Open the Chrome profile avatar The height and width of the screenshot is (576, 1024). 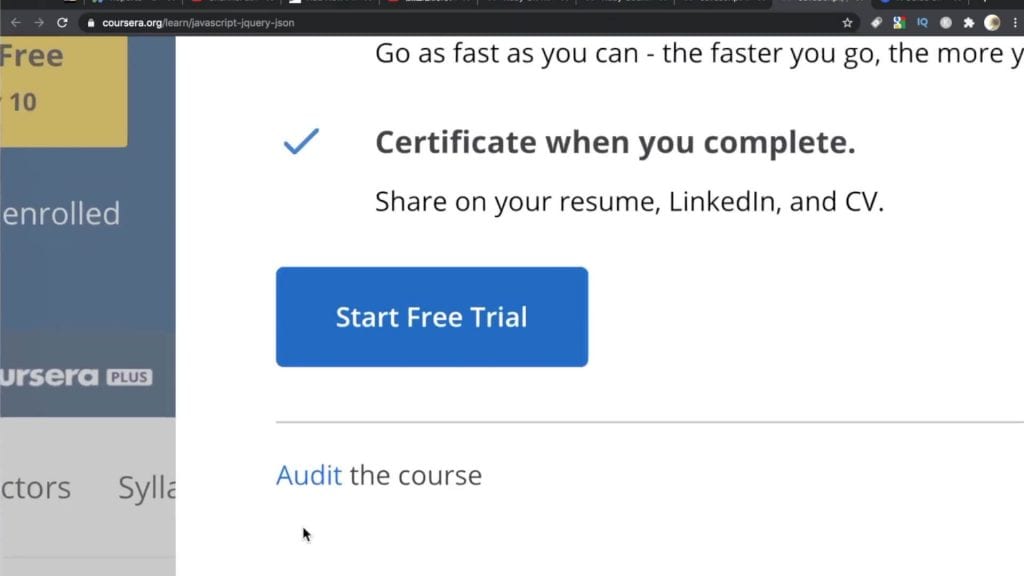pyautogui.click(x=992, y=23)
